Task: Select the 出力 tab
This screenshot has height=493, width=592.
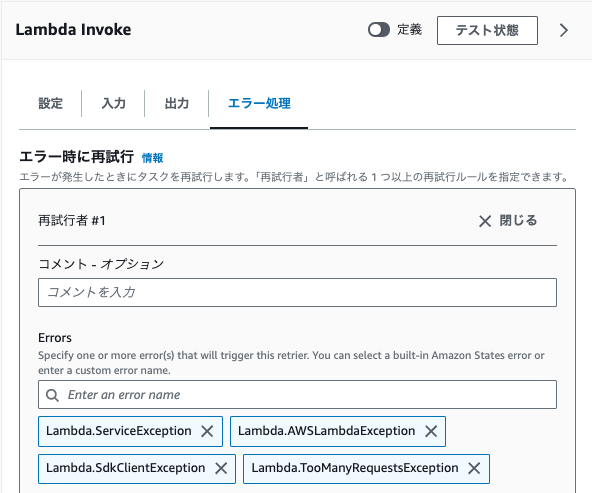Action: coord(177,103)
